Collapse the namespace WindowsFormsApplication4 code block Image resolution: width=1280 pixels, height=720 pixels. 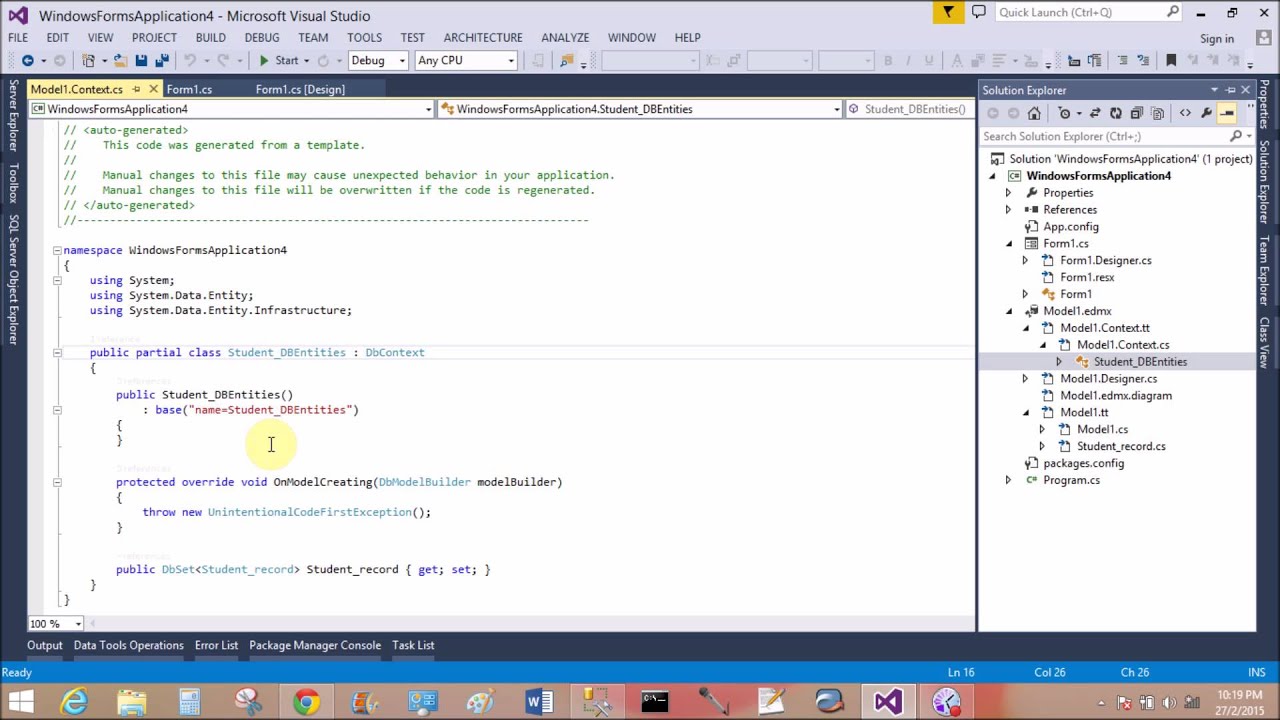pyautogui.click(x=57, y=251)
